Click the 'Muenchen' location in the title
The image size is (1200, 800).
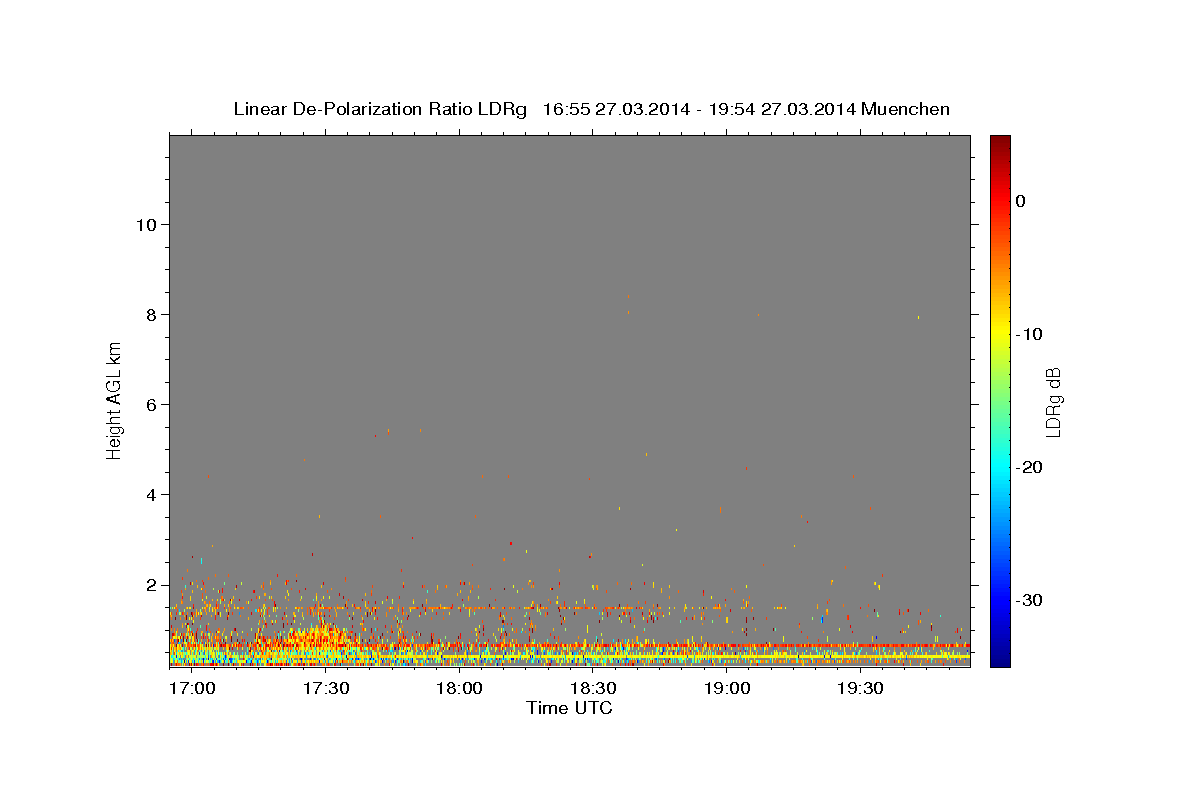(x=905, y=109)
